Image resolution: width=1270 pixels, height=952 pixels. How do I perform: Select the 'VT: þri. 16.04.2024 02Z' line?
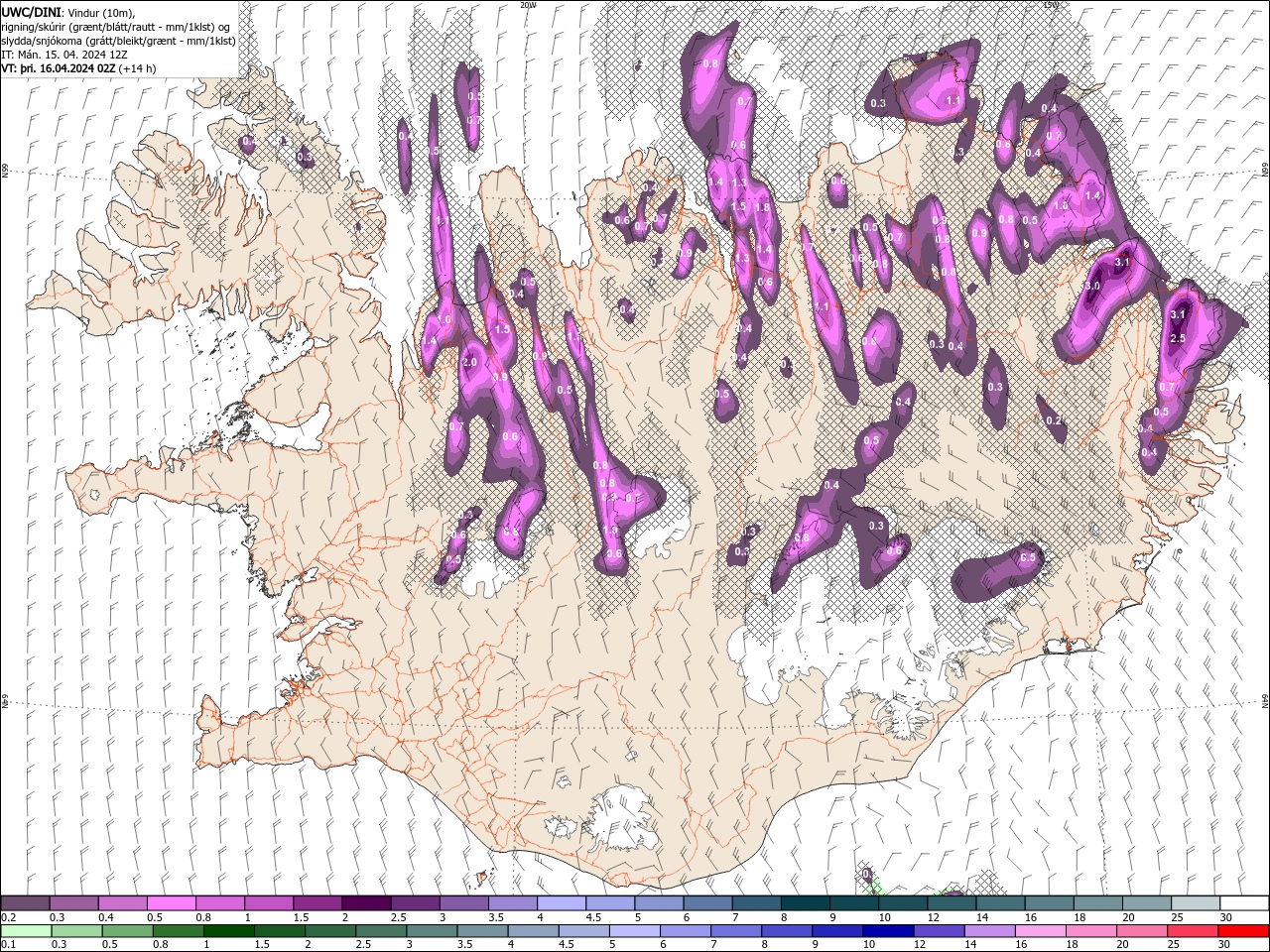coord(59,68)
